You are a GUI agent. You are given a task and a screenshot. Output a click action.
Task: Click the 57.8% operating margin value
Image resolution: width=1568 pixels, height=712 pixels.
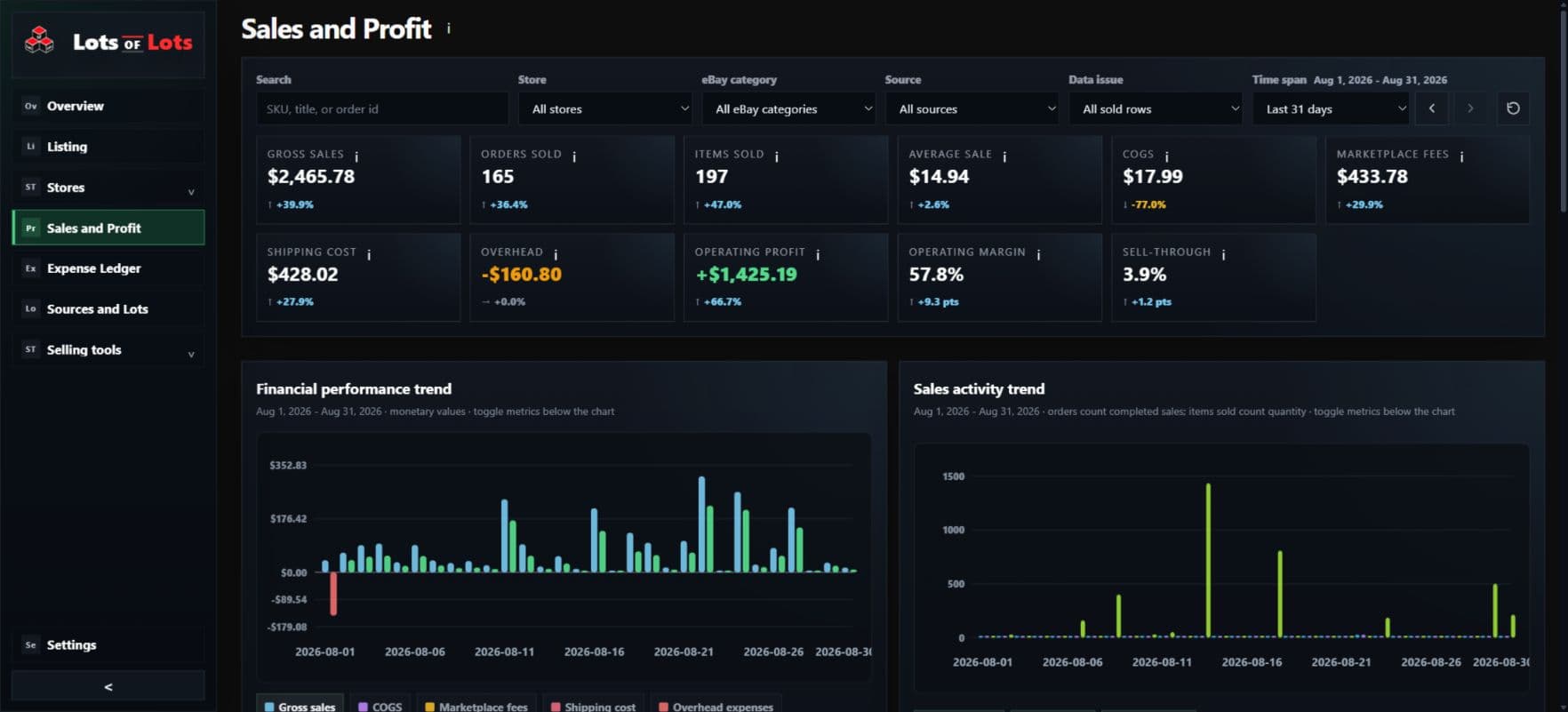coord(936,274)
